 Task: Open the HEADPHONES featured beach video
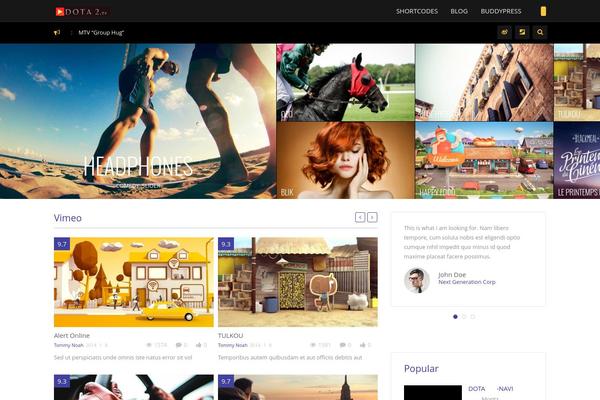pos(138,121)
